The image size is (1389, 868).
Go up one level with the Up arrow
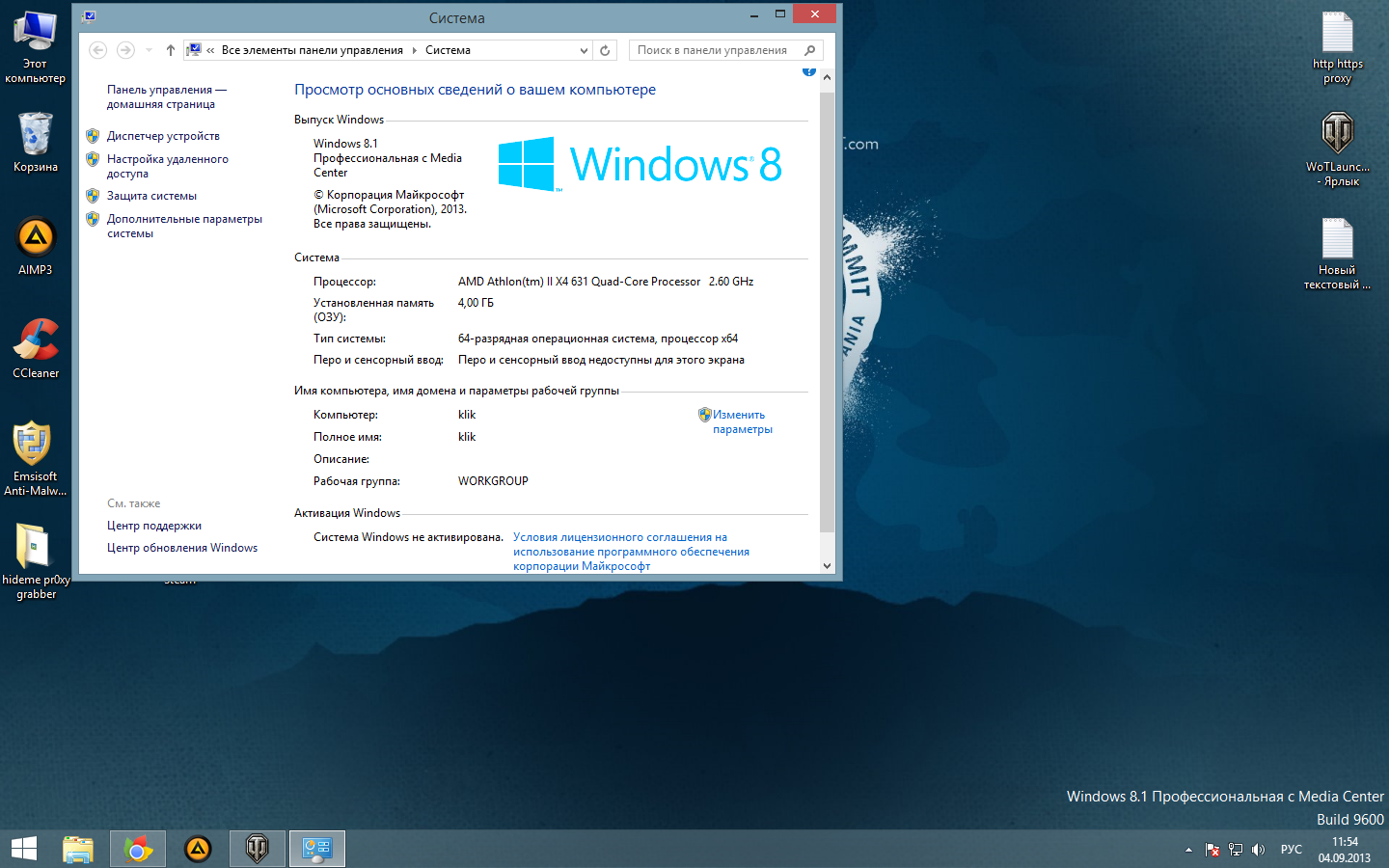click(x=171, y=50)
